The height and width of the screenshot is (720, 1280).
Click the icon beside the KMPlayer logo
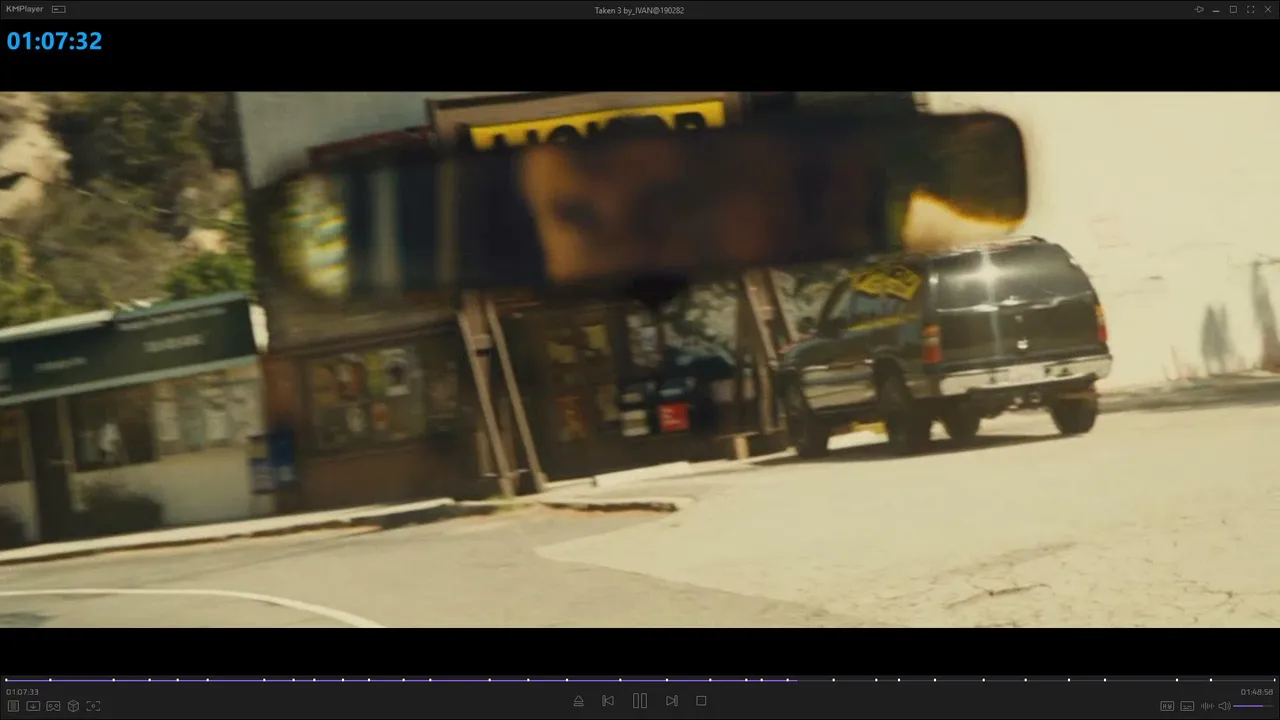(x=58, y=10)
